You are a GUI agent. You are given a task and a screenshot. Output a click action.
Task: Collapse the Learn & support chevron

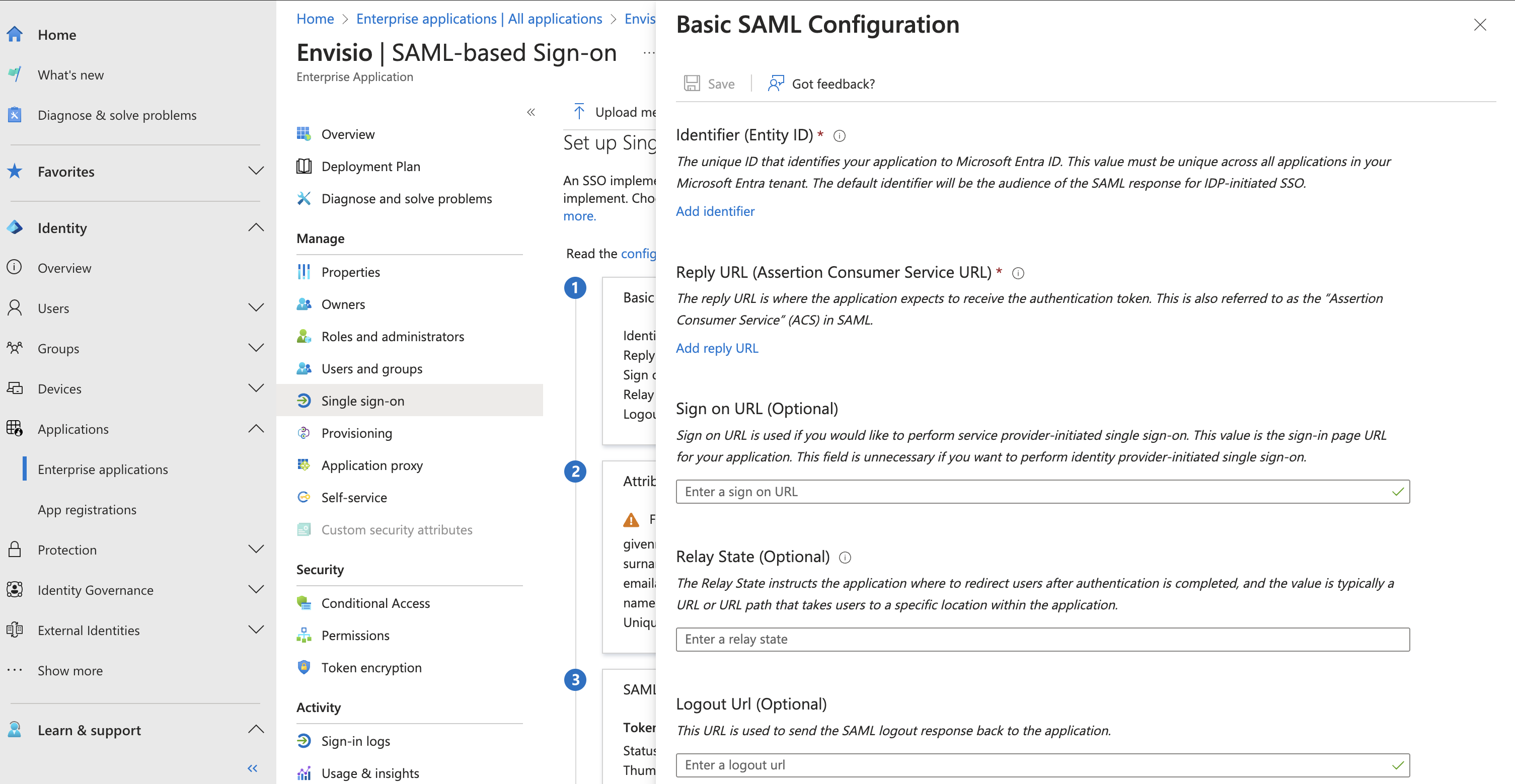256,730
